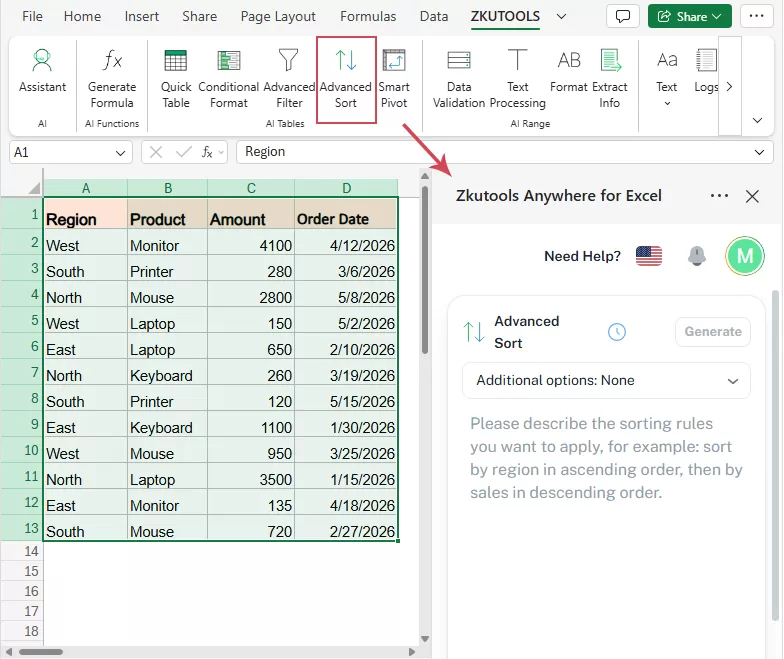Select the Amount header cell
Screen dimensions: 784x659
pos(251,214)
